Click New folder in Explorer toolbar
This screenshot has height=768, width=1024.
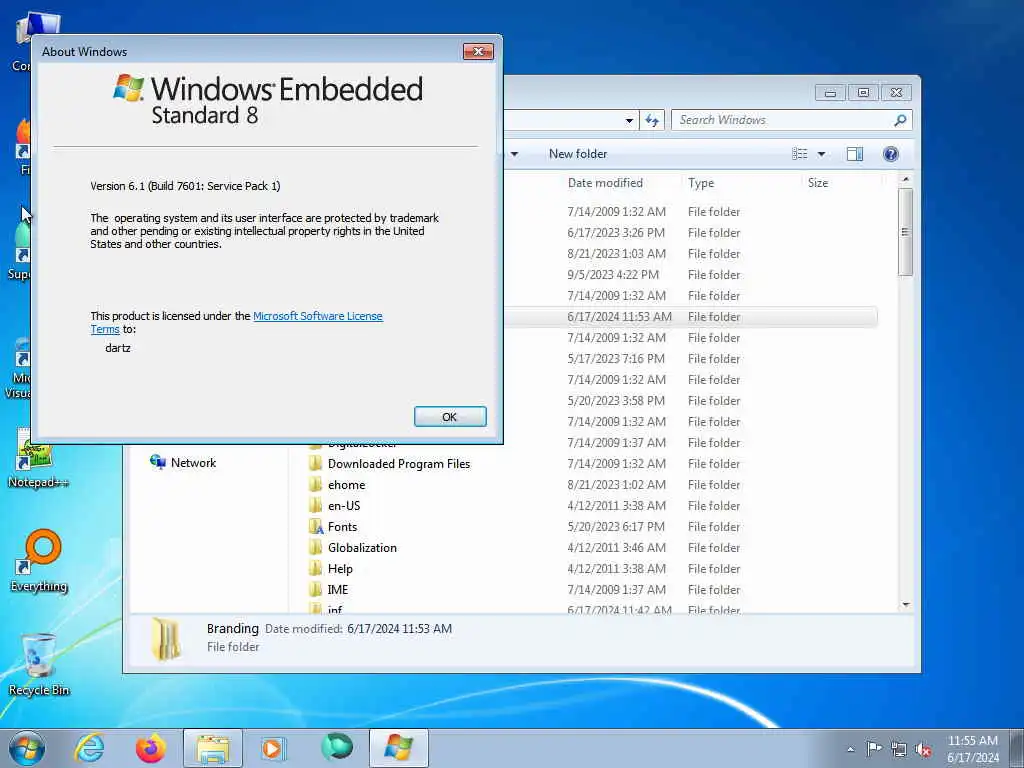point(578,154)
